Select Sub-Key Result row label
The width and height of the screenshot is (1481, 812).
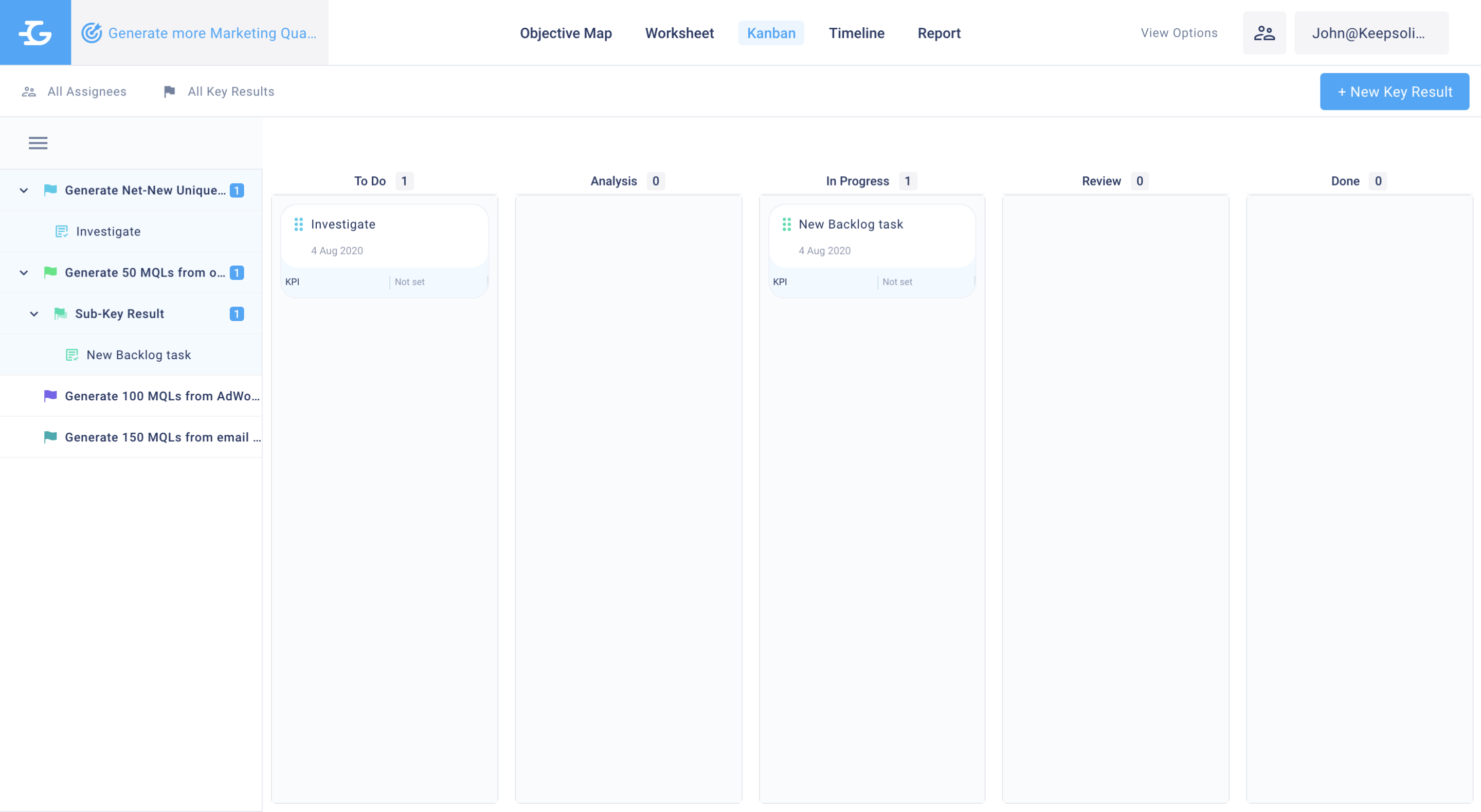pyautogui.click(x=120, y=314)
